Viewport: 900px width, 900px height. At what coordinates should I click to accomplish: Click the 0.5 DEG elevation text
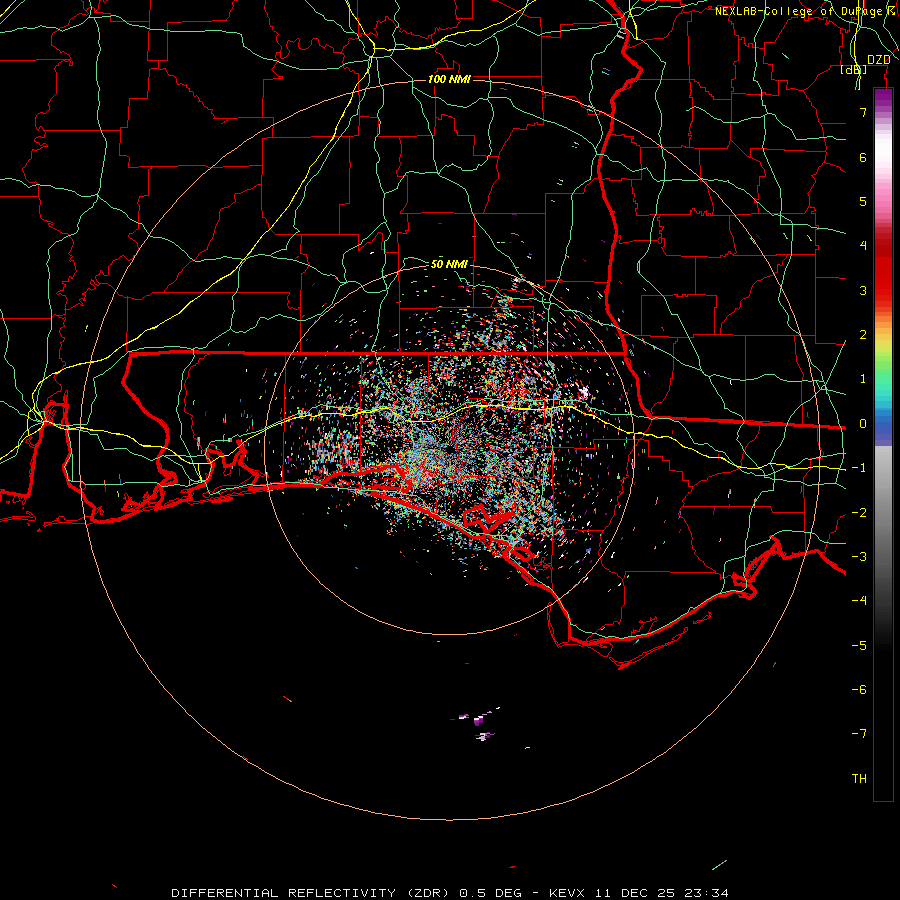[x=490, y=893]
